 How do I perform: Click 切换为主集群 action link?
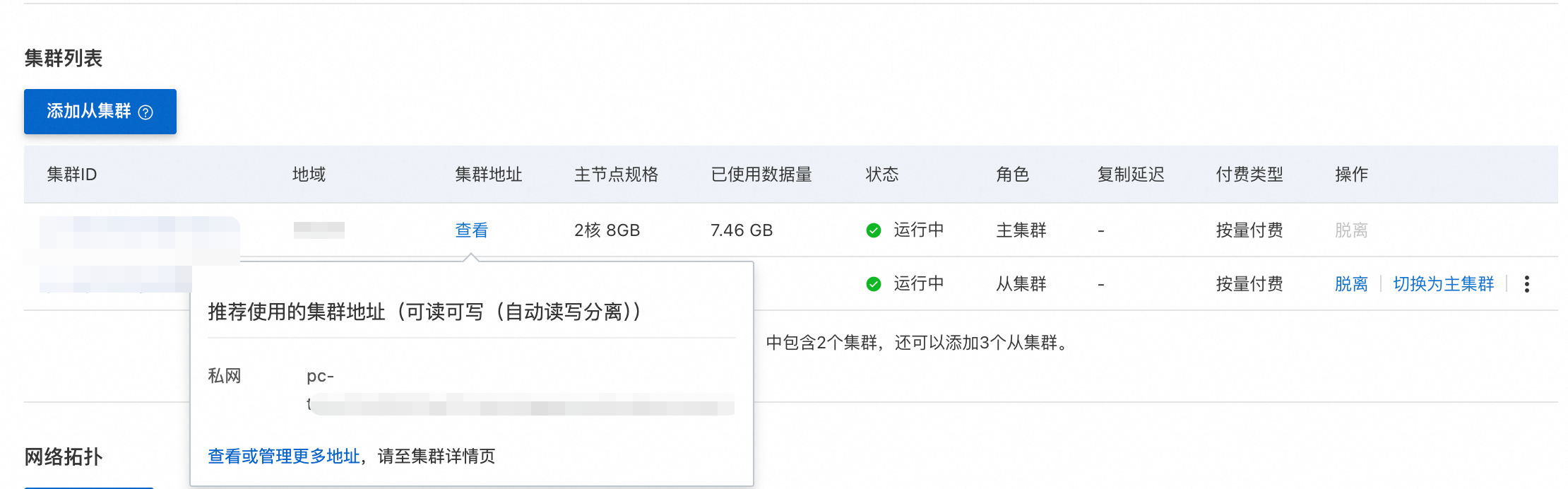[x=1443, y=284]
